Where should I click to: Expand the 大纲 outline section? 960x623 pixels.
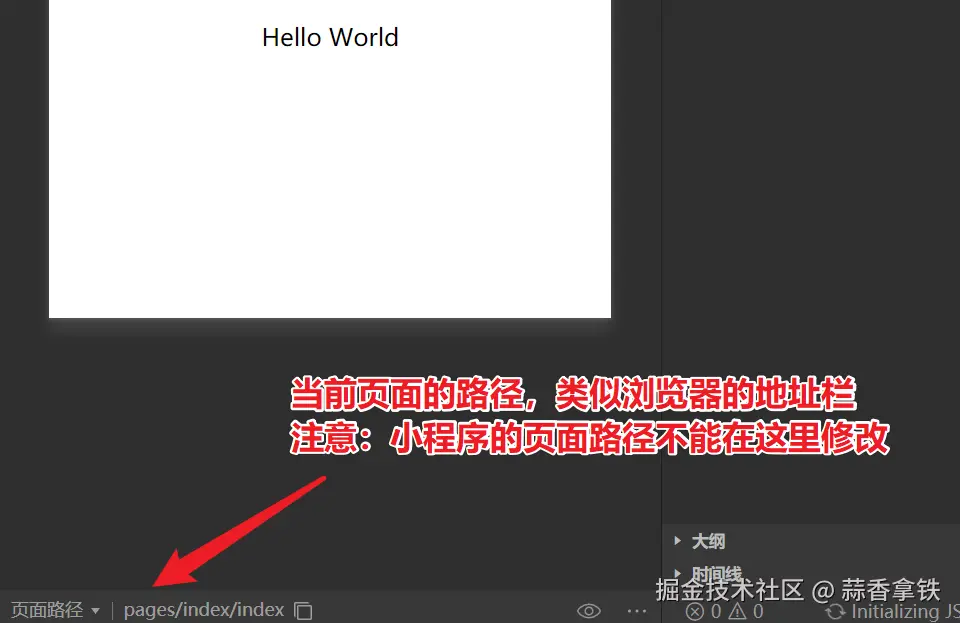click(707, 540)
